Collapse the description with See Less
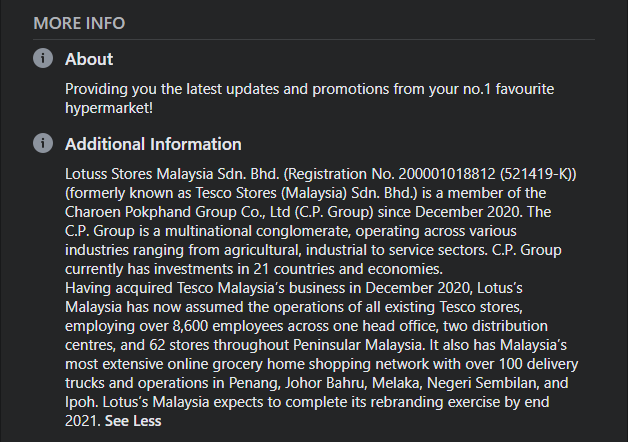The image size is (628, 442). pos(132,422)
